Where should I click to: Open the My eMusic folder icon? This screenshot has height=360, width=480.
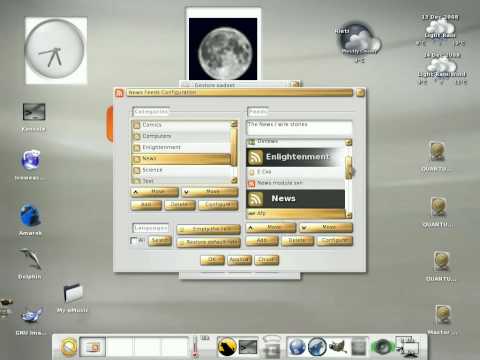coord(73,293)
